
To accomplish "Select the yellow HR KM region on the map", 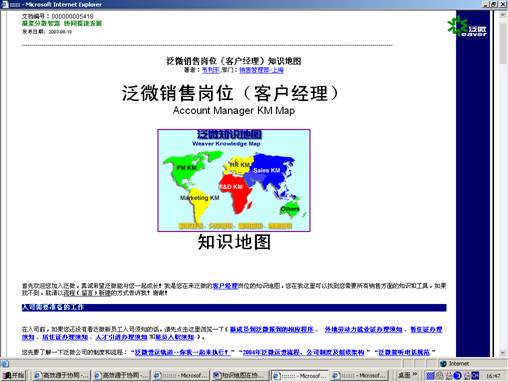I will point(238,165).
